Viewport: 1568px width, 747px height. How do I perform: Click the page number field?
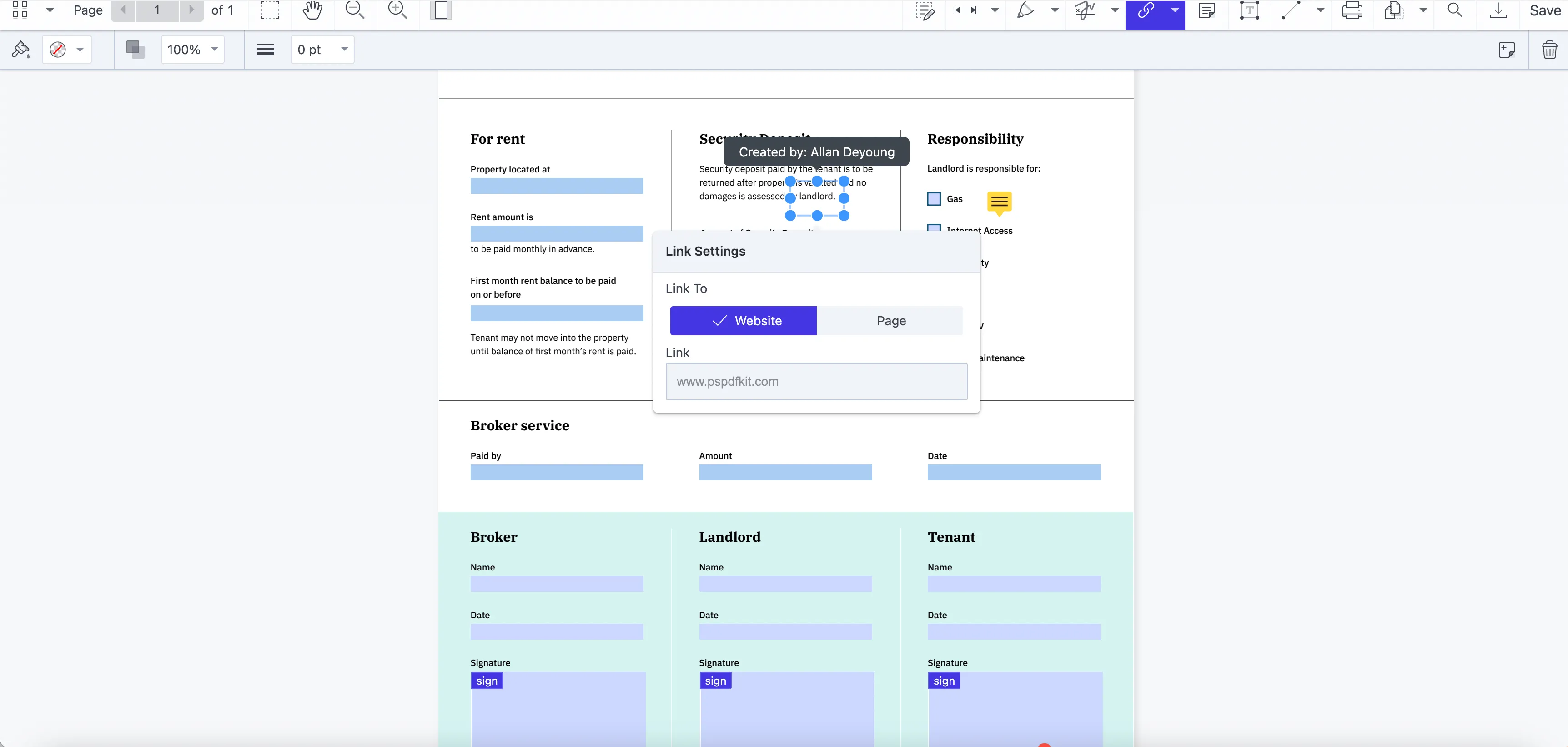[157, 10]
